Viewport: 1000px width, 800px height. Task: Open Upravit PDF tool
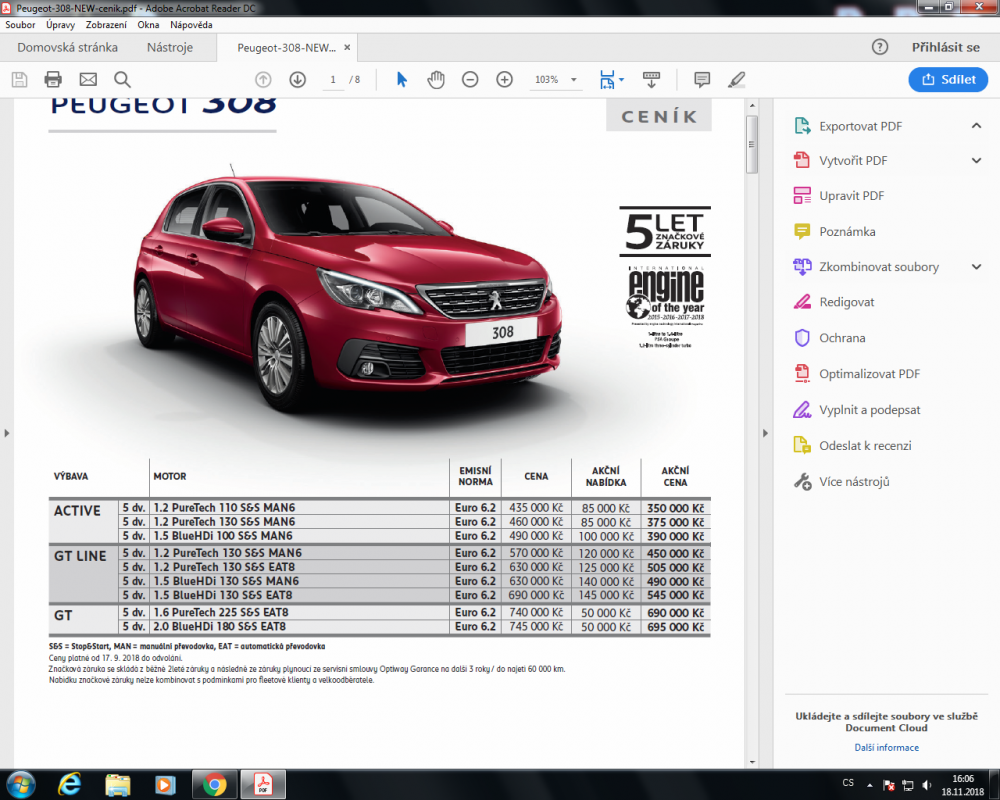(851, 196)
